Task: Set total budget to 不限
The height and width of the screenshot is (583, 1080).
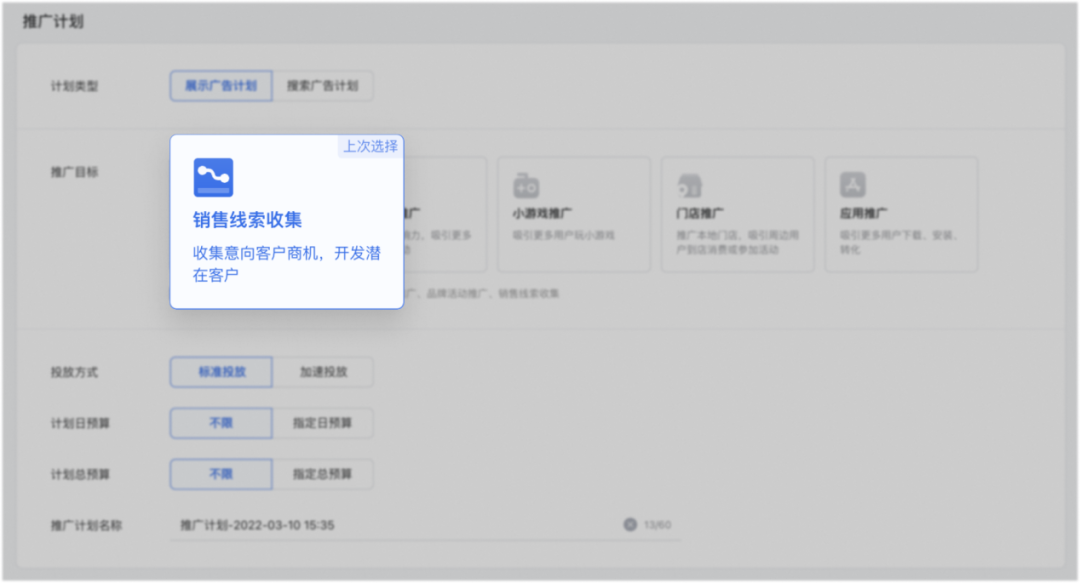Action: tap(221, 474)
